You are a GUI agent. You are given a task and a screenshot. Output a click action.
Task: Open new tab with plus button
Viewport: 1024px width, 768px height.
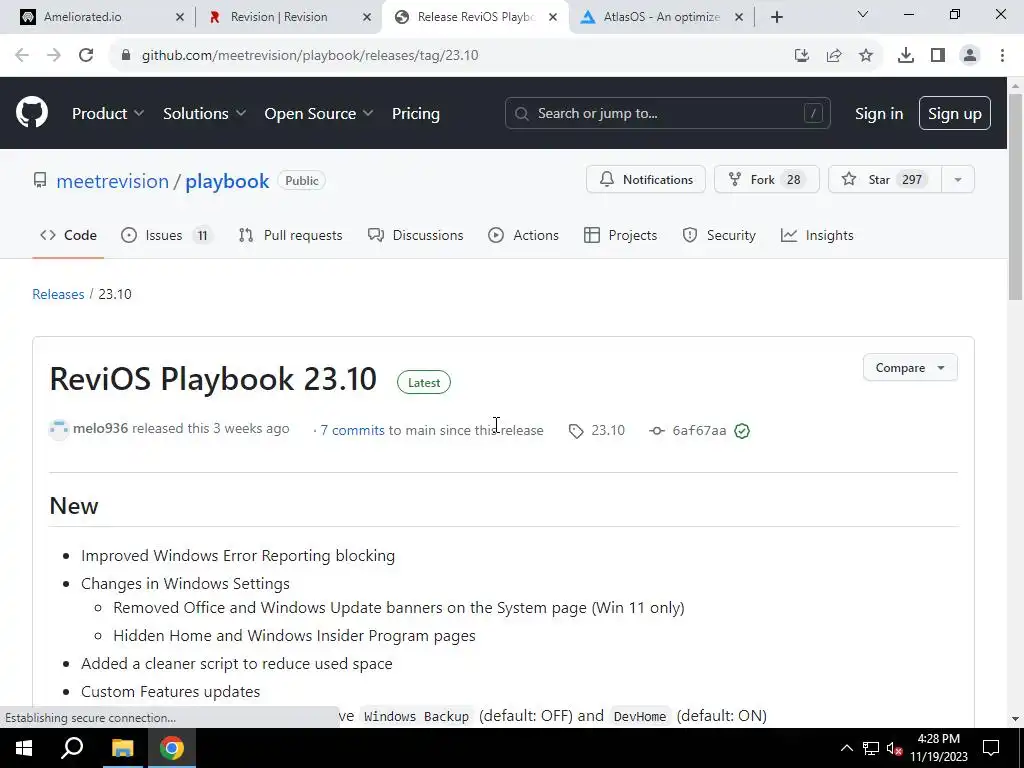pyautogui.click(x=776, y=17)
